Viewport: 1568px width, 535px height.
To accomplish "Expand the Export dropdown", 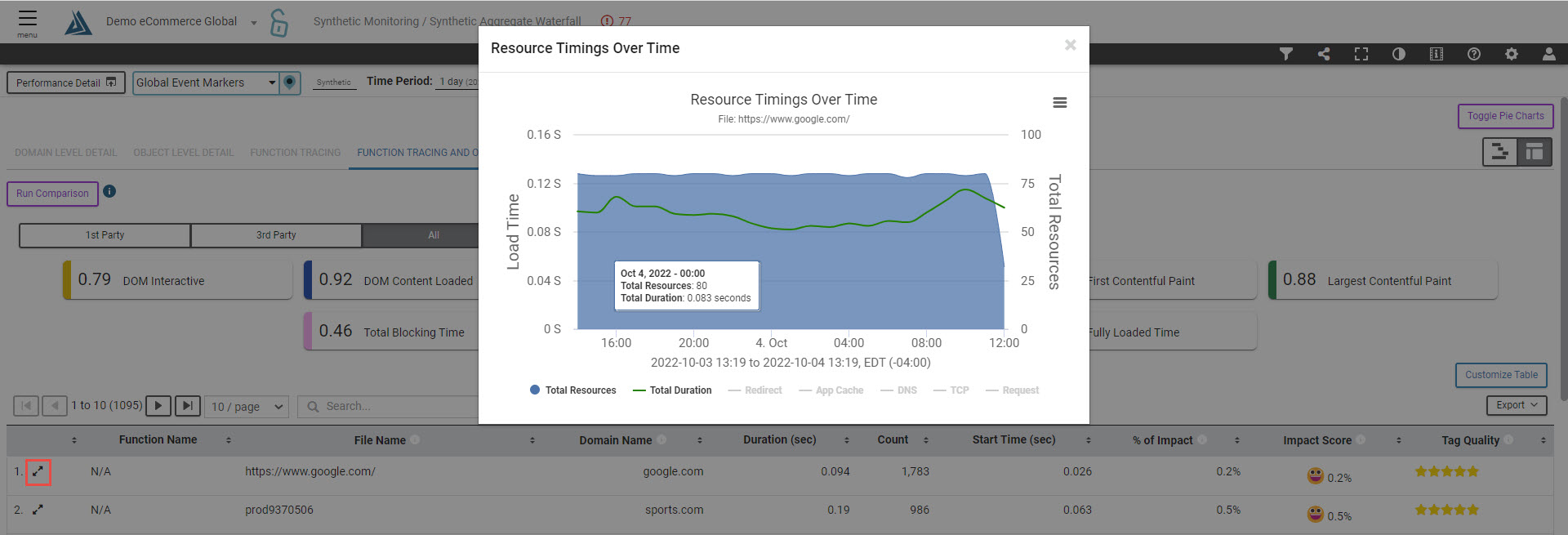I will 1516,405.
